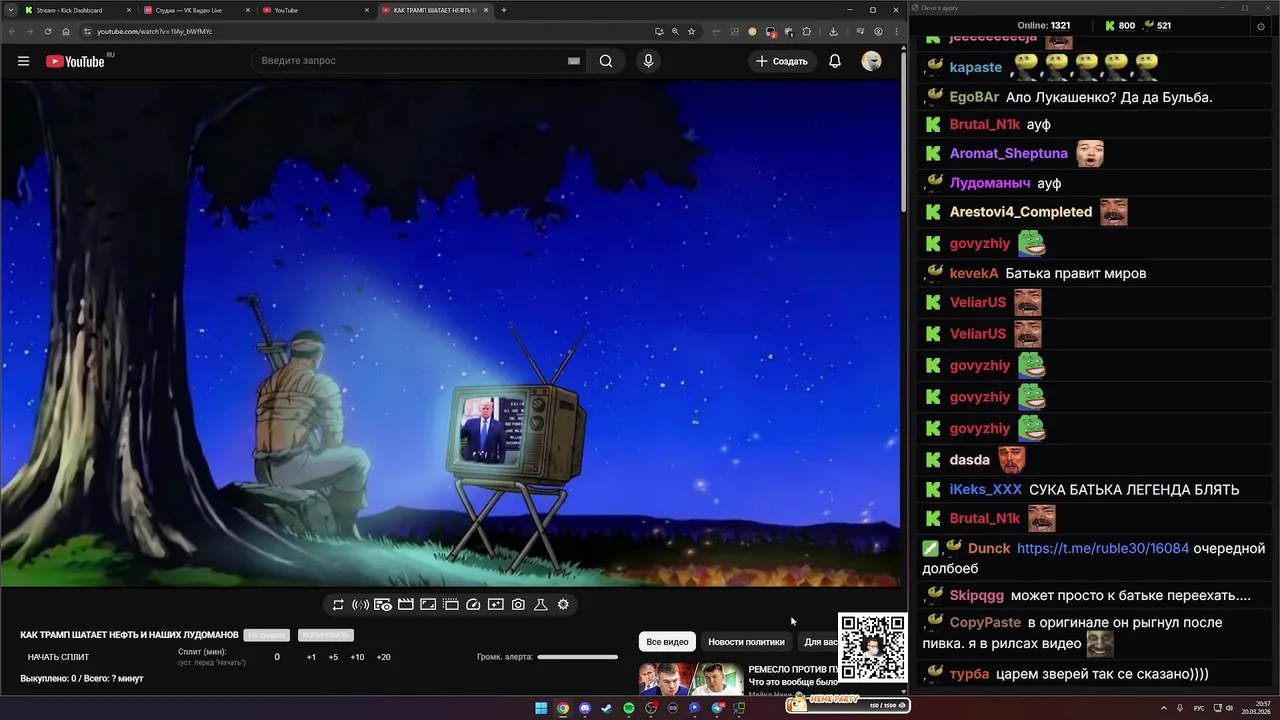Adjust the Громк. алерта volume slider
The height and width of the screenshot is (720, 1280).
click(x=577, y=657)
